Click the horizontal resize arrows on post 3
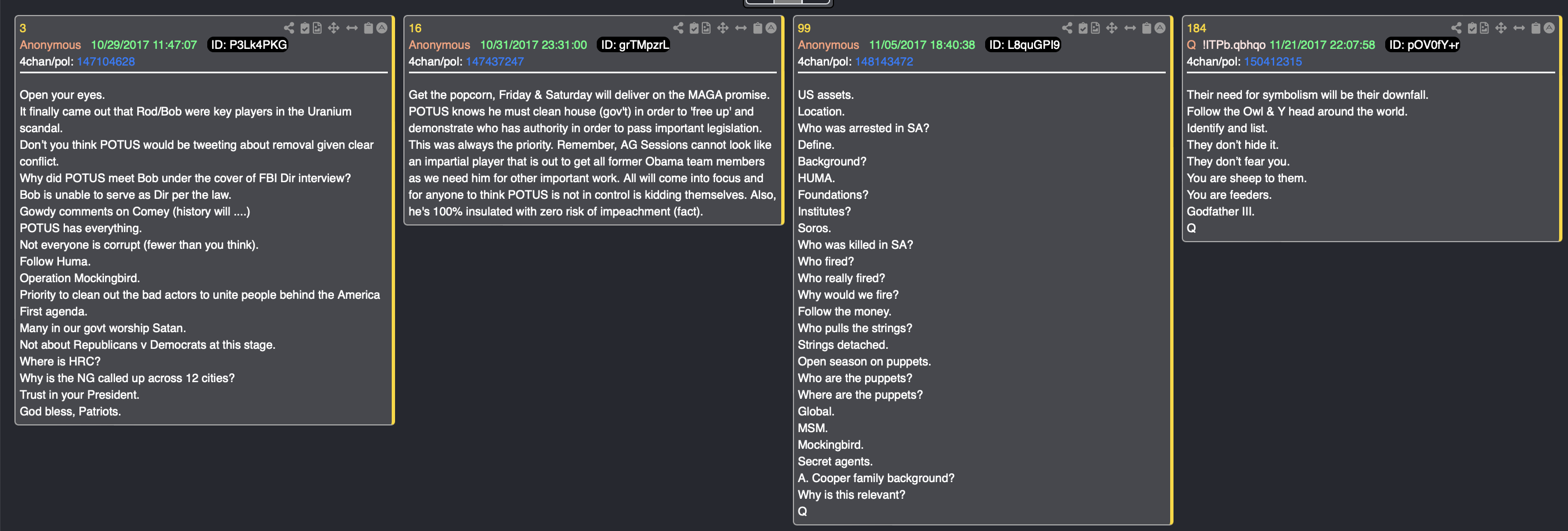The width and height of the screenshot is (1568, 531). (x=352, y=28)
